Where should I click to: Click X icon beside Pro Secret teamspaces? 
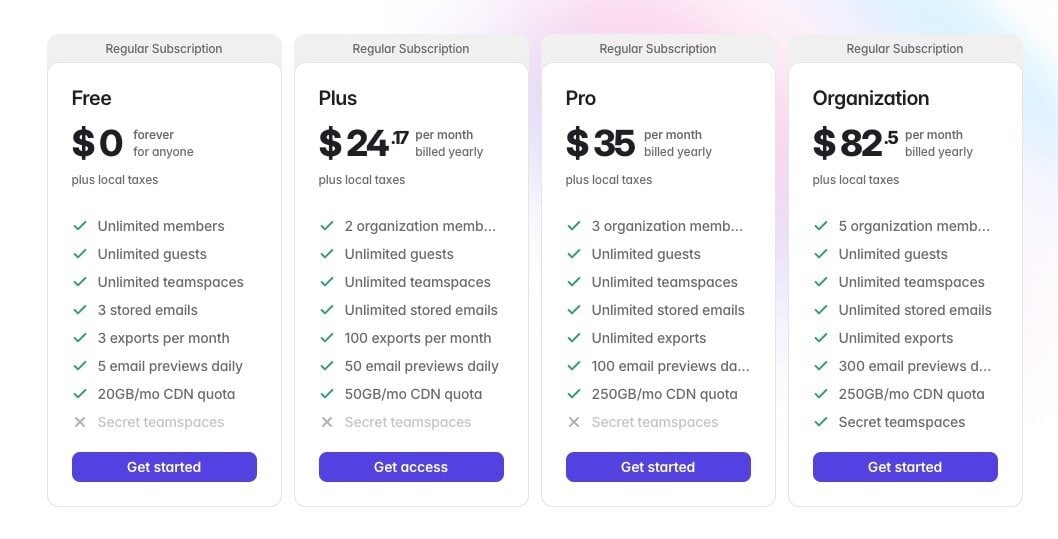pyautogui.click(x=574, y=422)
